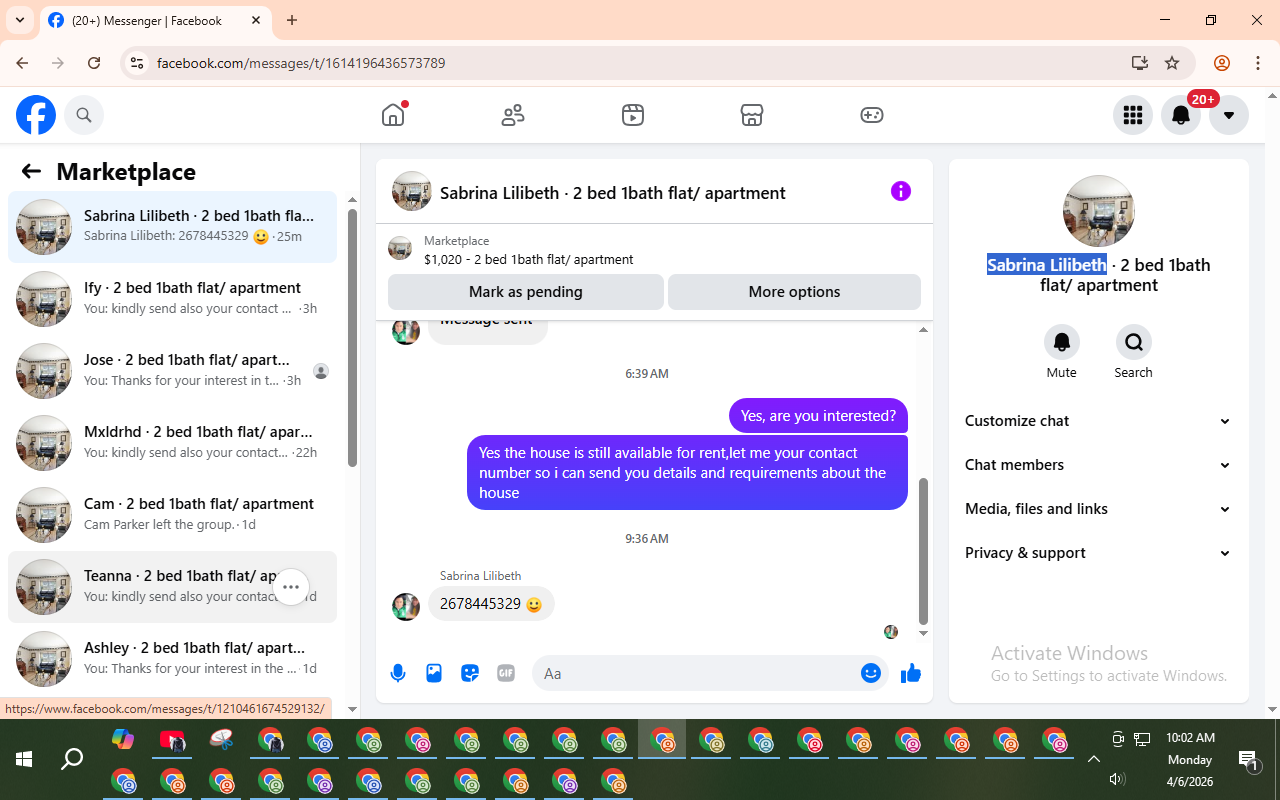This screenshot has height=800, width=1280.
Task: Open a new browser tab
Action: click(x=292, y=20)
